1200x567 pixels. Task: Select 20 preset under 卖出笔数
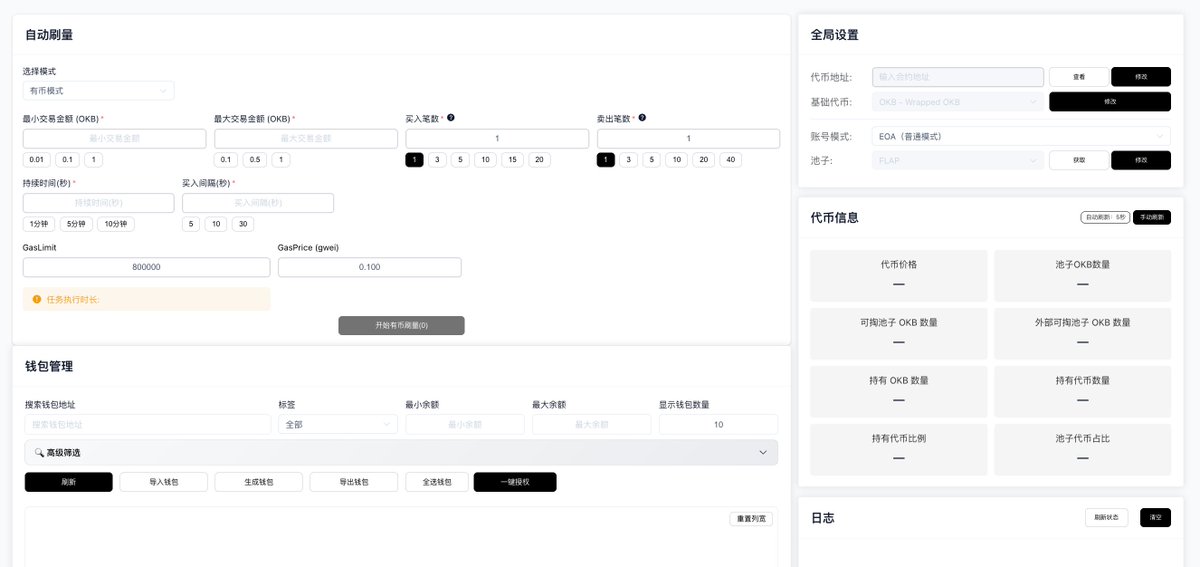pyautogui.click(x=704, y=160)
